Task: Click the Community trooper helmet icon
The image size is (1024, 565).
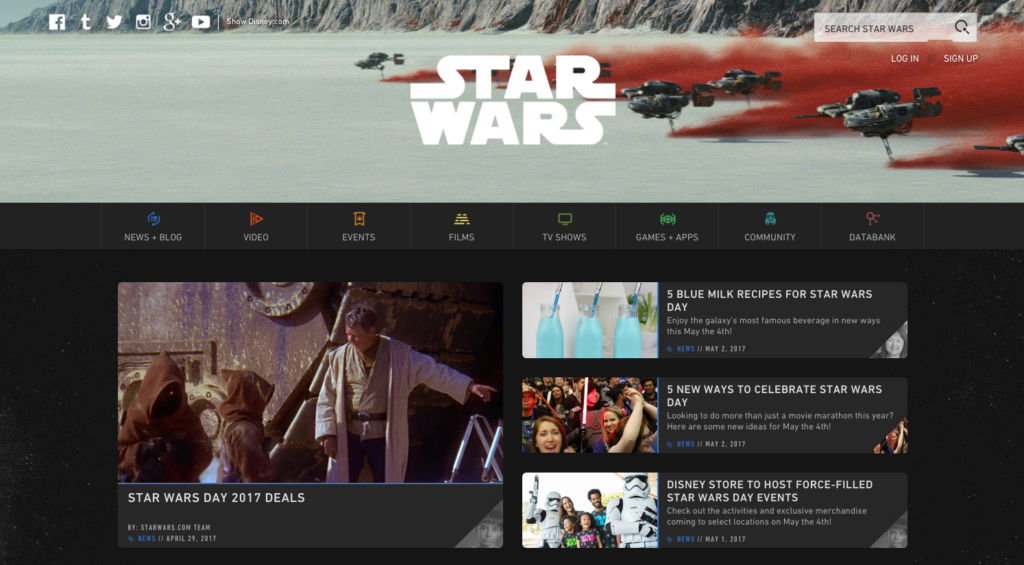Action: pyautogui.click(x=770, y=219)
